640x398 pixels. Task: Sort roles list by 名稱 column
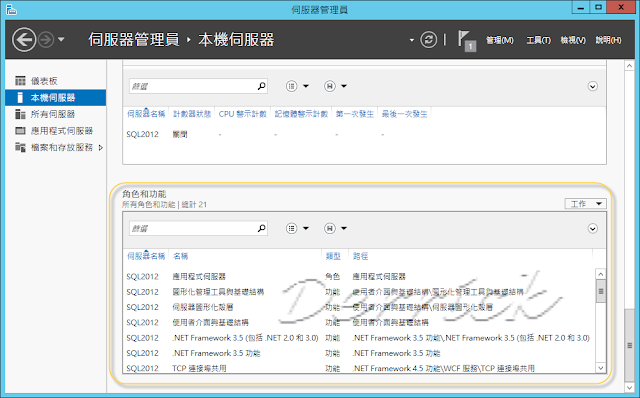click(x=180, y=256)
